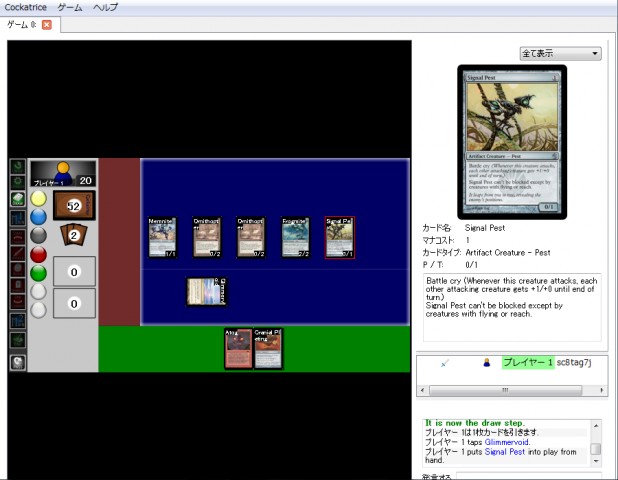Select the Frogmite card on battlefield
This screenshot has height=480, width=618.
[x=295, y=238]
